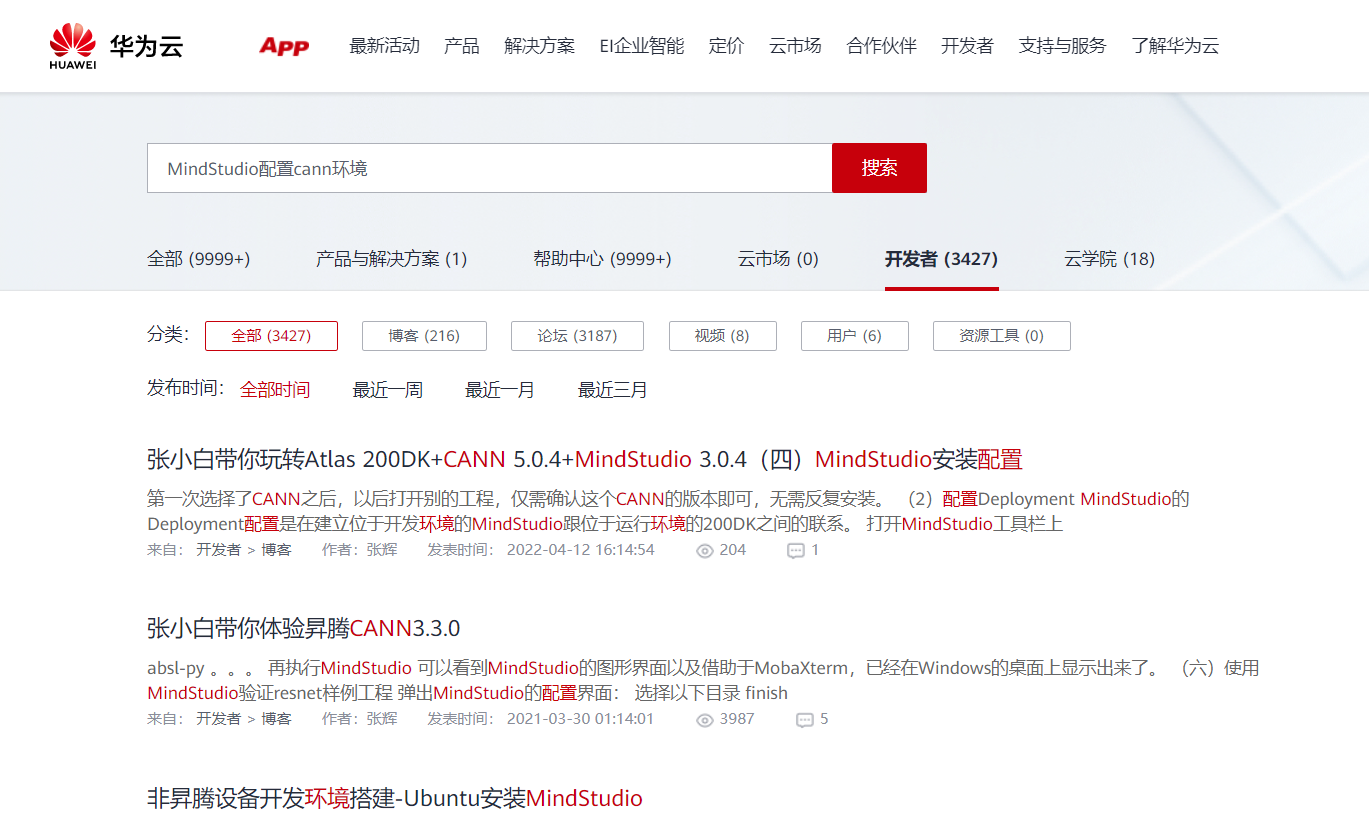Click the 发布时间: label

(x=186, y=389)
